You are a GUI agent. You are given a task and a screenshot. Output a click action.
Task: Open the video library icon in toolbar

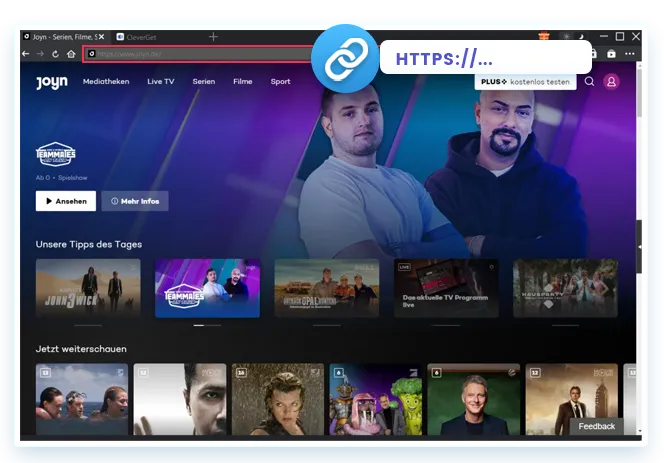pos(611,54)
